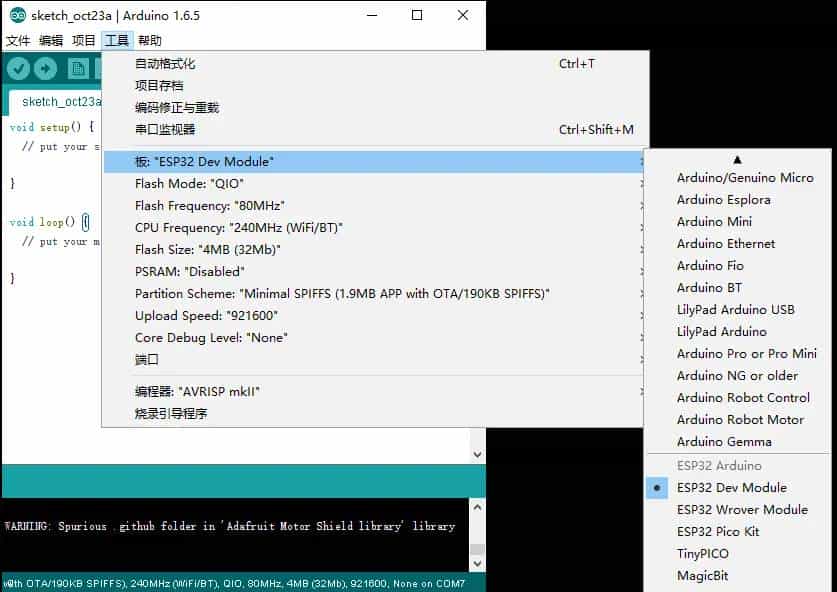The image size is (837, 592).
Task: Switch to the sketch_oct23a tab
Action: [x=58, y=101]
